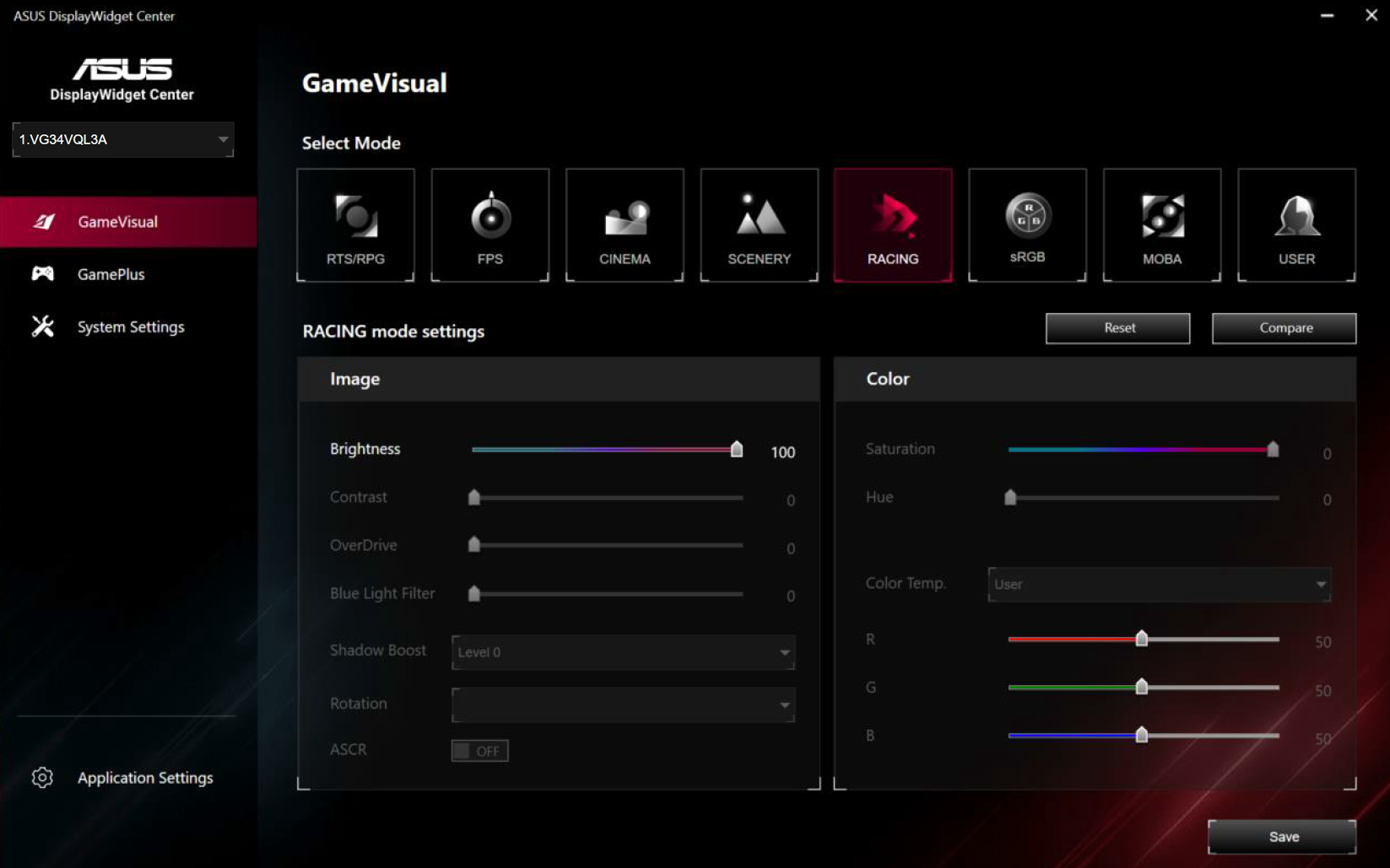Toggle the ASCR OFF switch

point(479,751)
